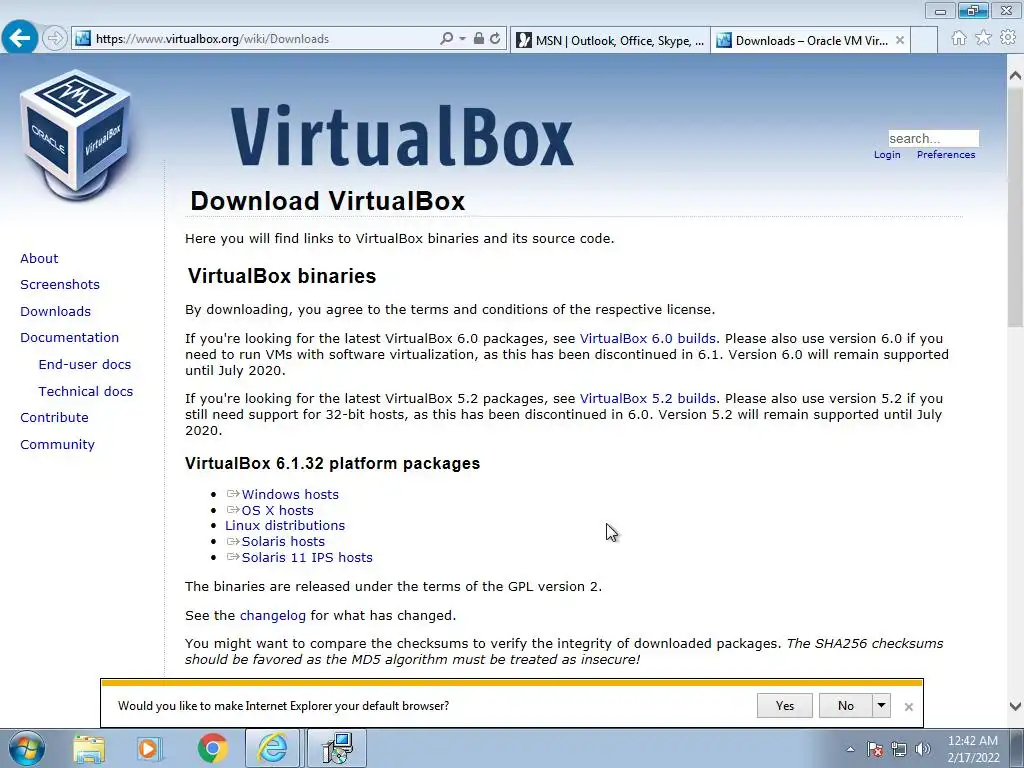Dismiss the default browser notification bar
The height and width of the screenshot is (768, 1024).
coord(908,707)
